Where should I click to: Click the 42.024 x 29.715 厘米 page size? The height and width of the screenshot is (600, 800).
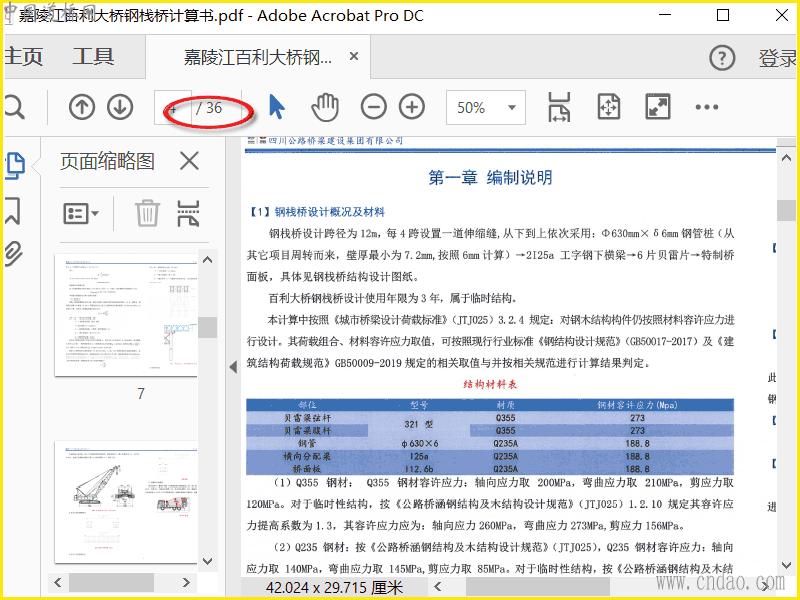tap(335, 587)
